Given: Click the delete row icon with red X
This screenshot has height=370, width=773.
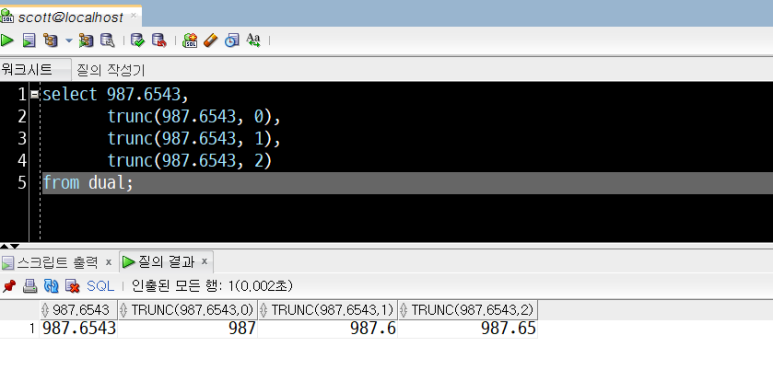Looking at the screenshot, I should tap(72, 286).
